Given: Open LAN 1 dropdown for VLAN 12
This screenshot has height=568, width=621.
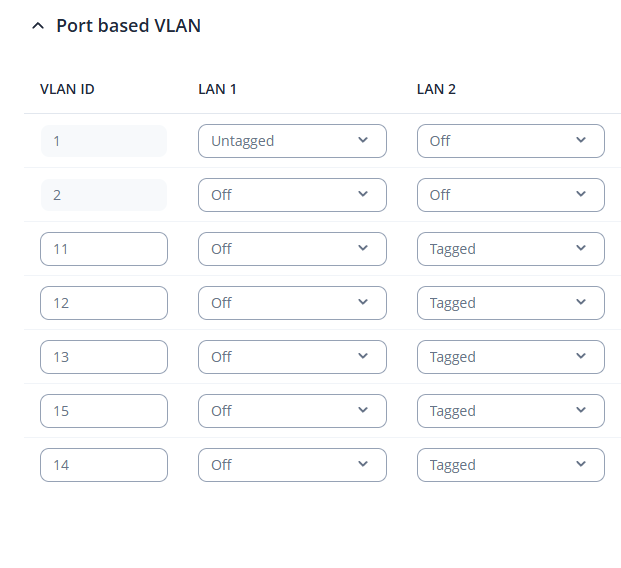Looking at the screenshot, I should click(292, 303).
